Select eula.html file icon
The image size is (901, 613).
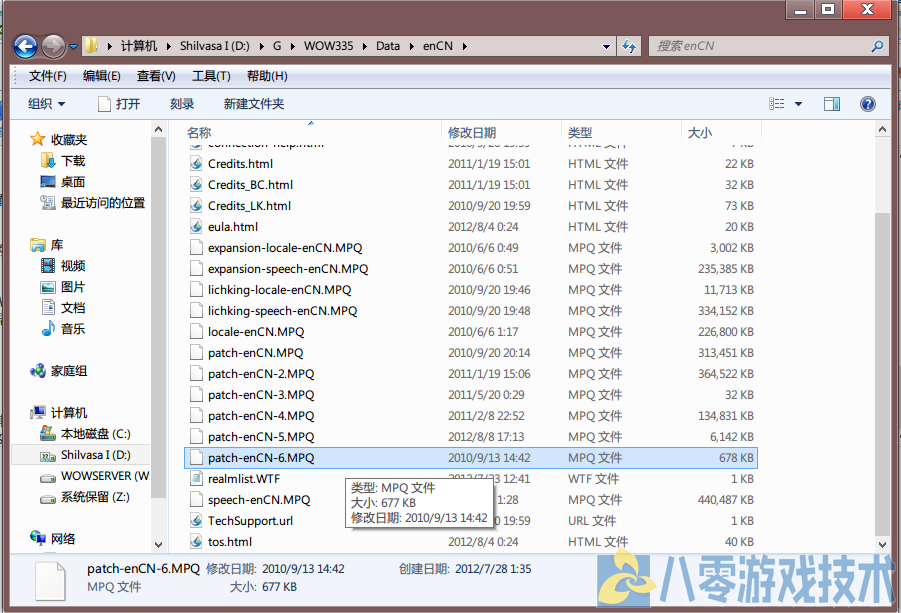197,226
